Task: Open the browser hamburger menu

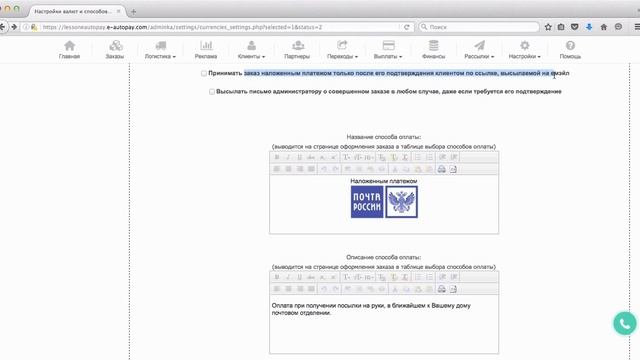Action: (637, 27)
